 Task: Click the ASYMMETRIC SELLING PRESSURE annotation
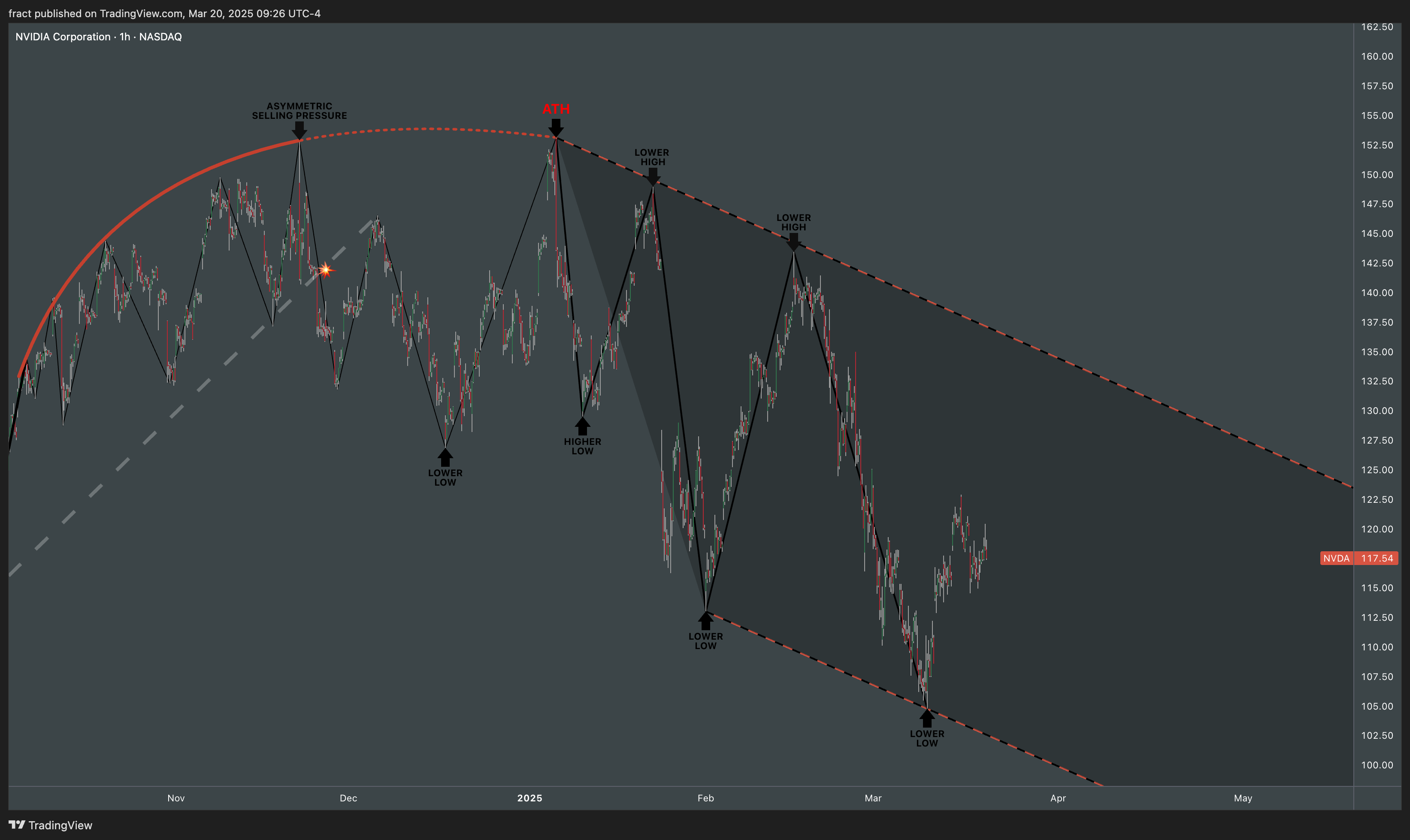pos(300,111)
